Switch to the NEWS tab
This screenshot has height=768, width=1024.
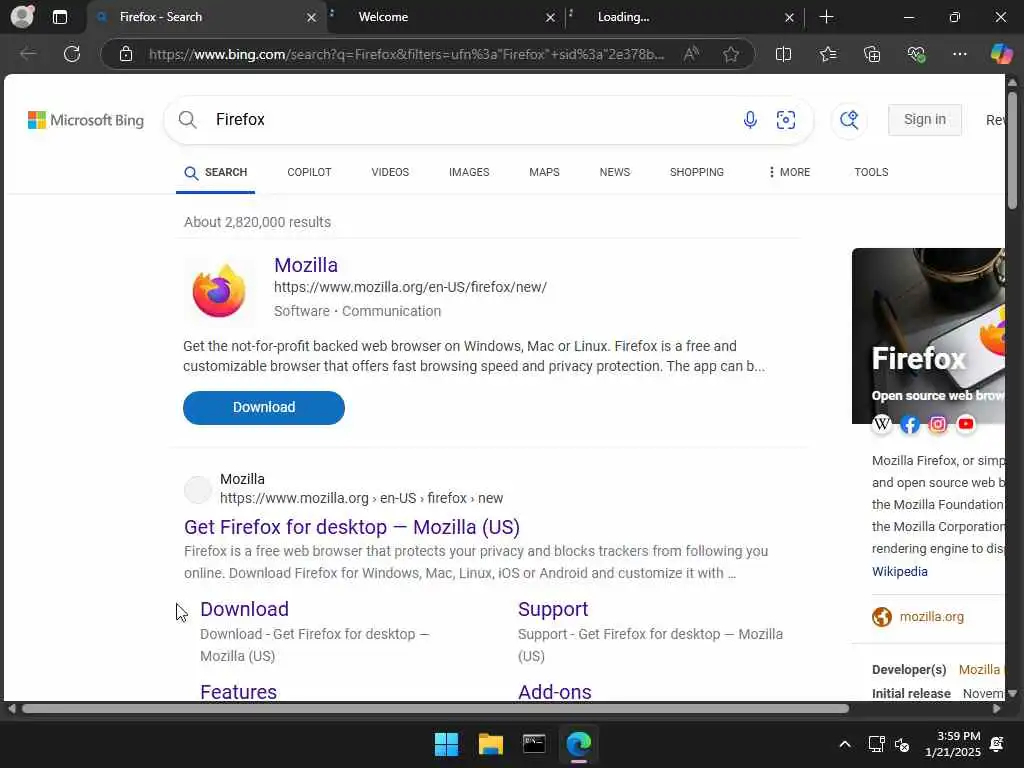click(615, 172)
